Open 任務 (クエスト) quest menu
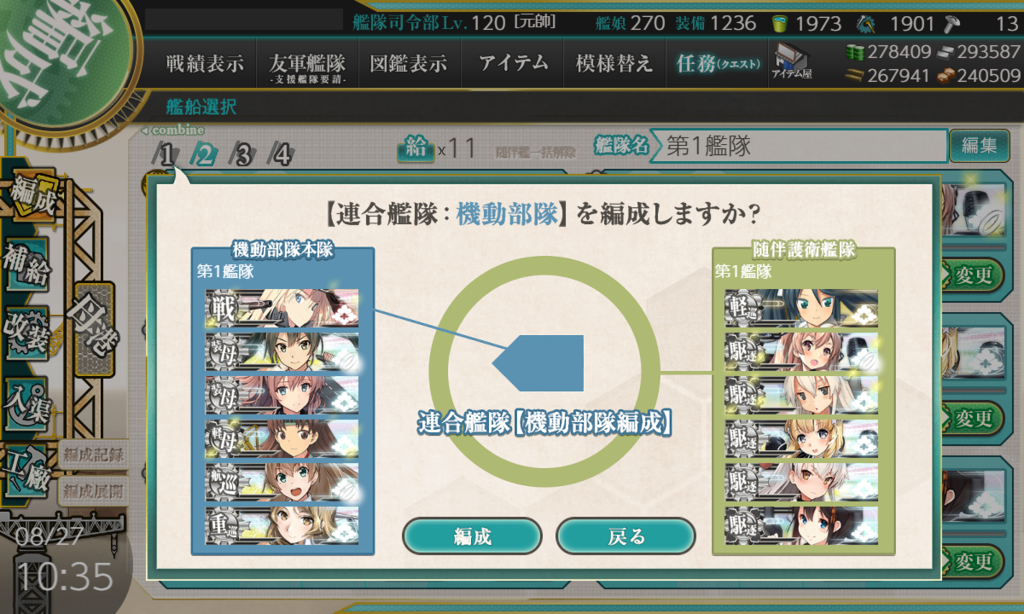The height and width of the screenshot is (614, 1024). coord(717,64)
